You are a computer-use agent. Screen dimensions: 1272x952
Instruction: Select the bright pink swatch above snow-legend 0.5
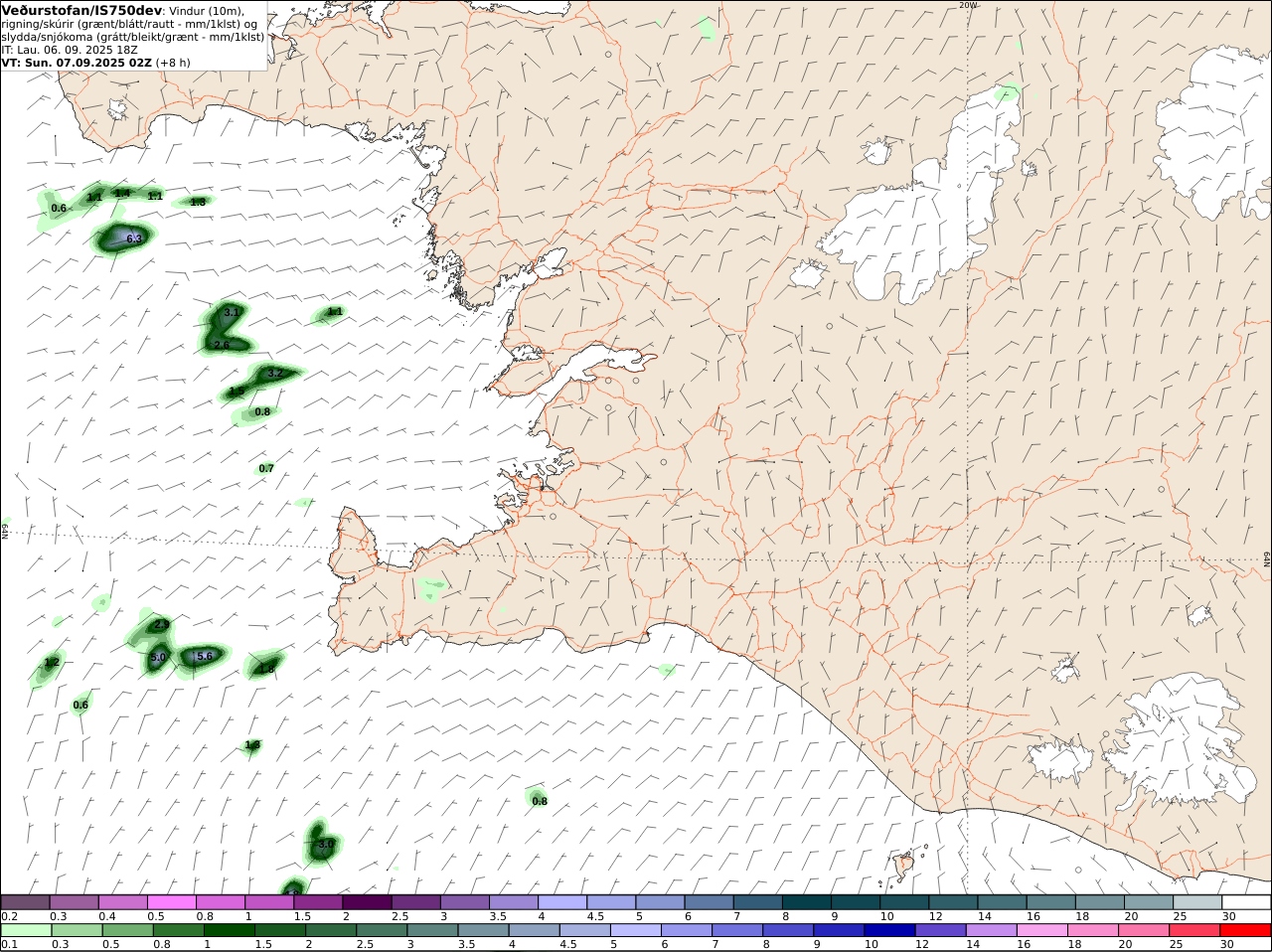[x=172, y=902]
